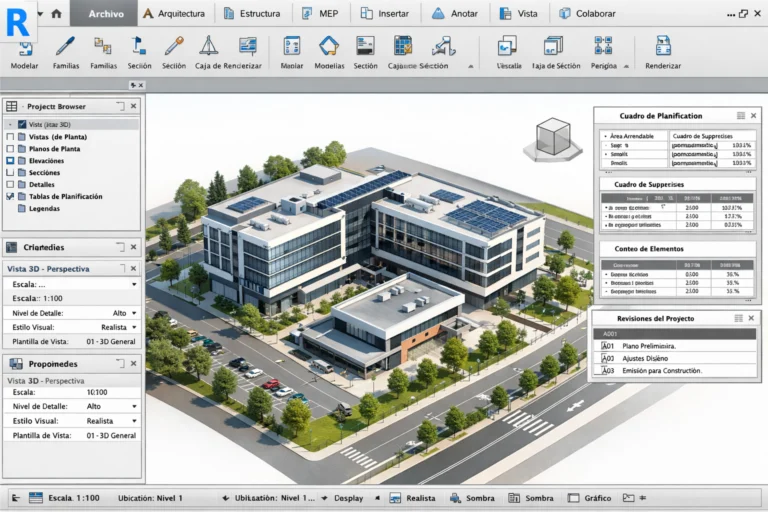This screenshot has width=768, height=512.
Task: Open the MEP tab
Action: pos(320,14)
